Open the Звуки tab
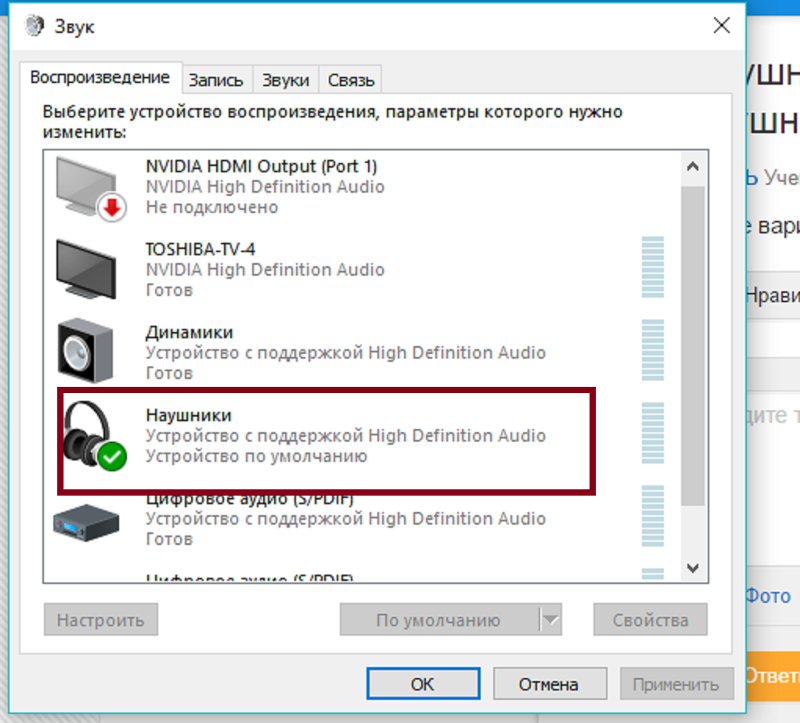The height and width of the screenshot is (723, 800). 286,80
